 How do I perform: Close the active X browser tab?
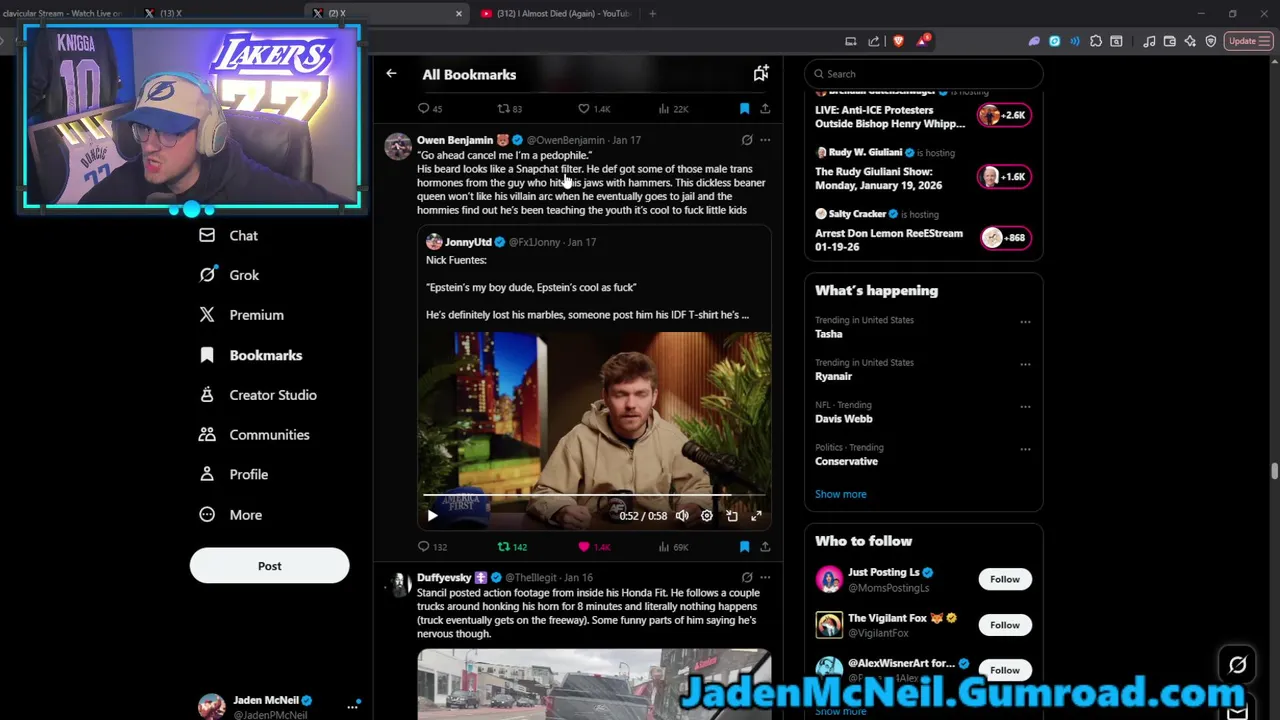tap(459, 13)
